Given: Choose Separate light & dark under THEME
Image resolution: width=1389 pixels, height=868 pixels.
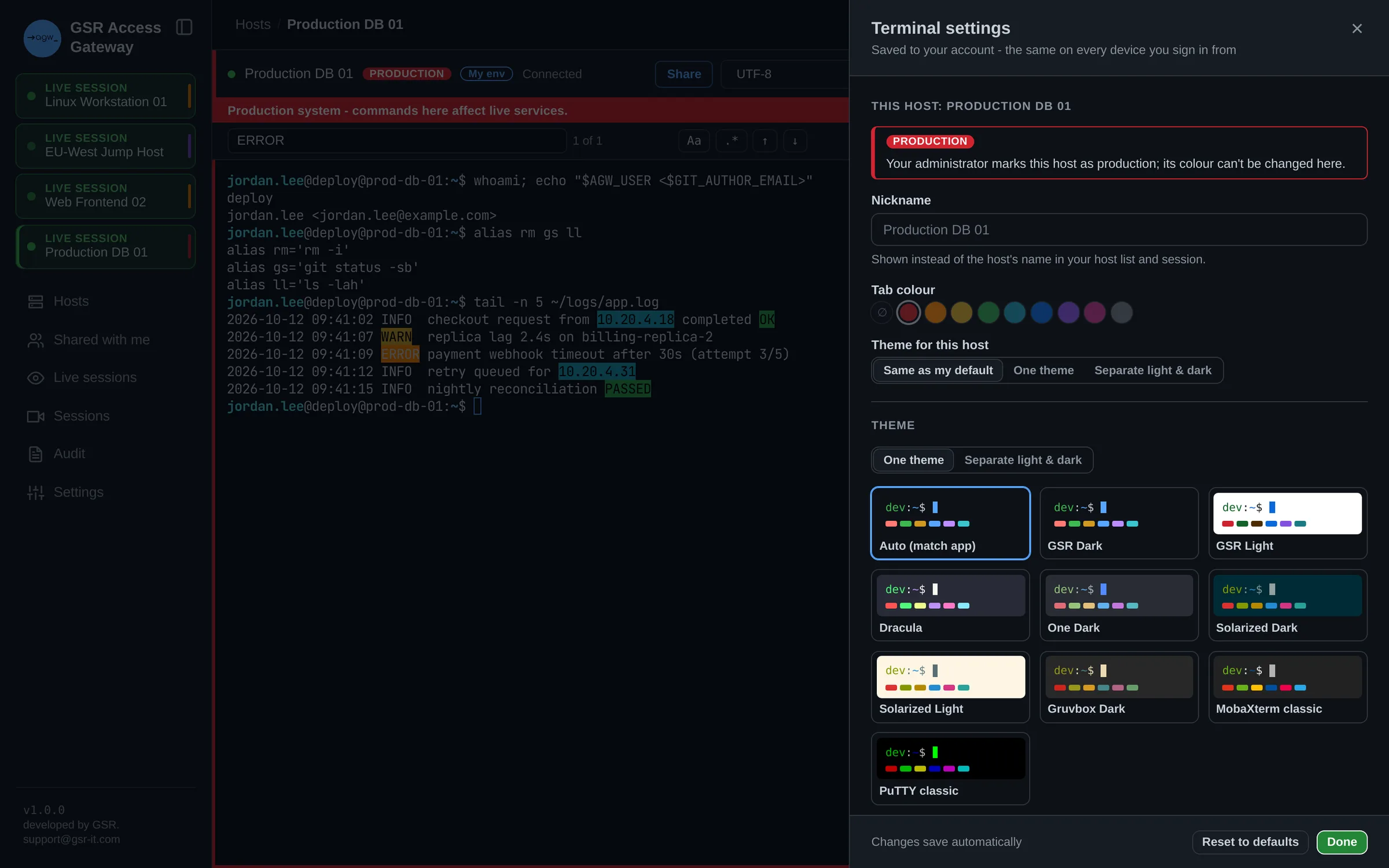Looking at the screenshot, I should 1023,460.
